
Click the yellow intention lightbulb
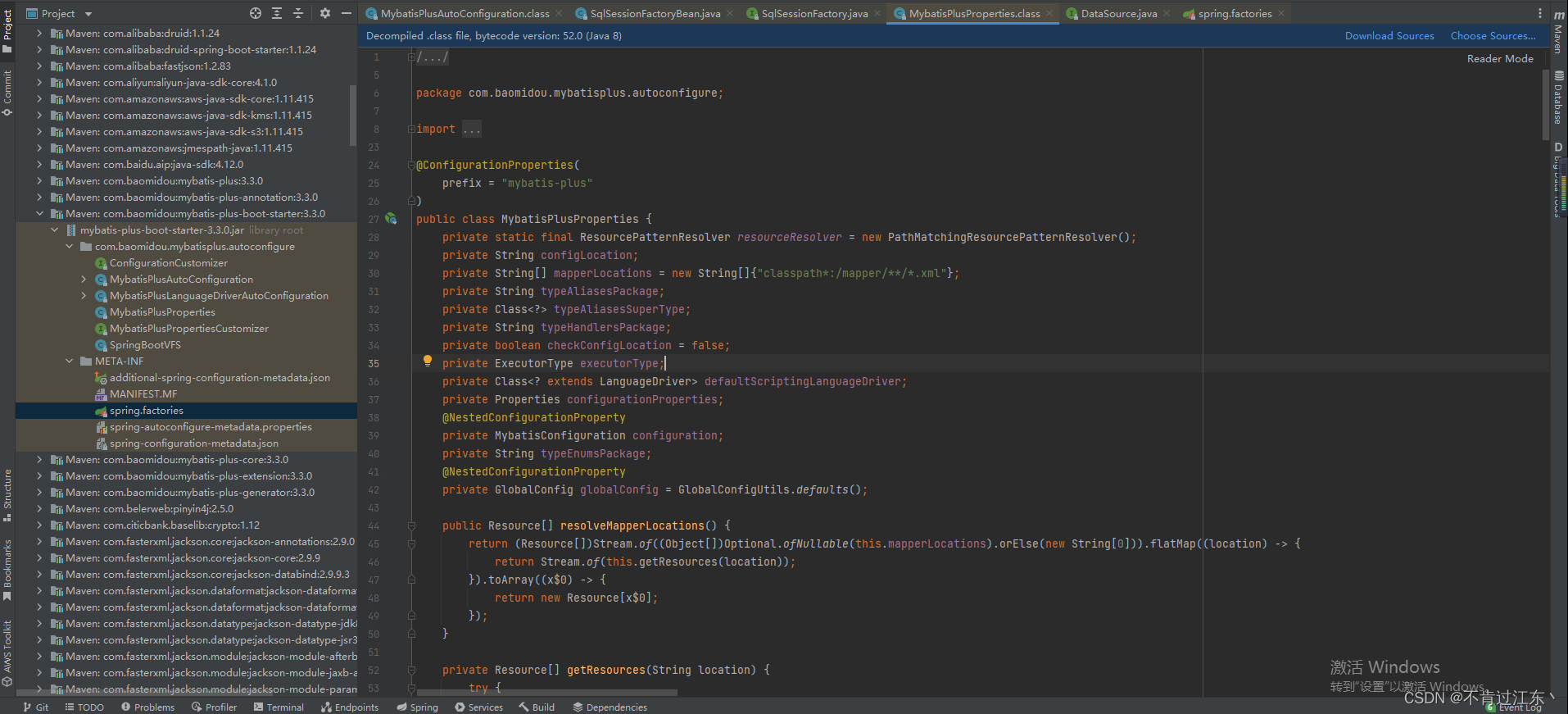427,361
